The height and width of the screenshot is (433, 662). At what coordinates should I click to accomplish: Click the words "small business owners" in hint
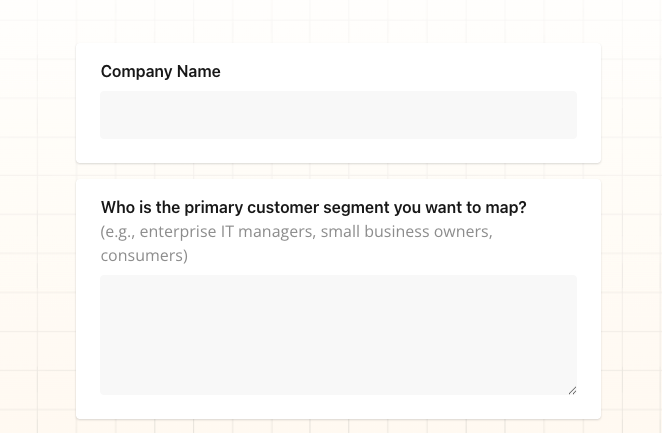tap(406, 232)
